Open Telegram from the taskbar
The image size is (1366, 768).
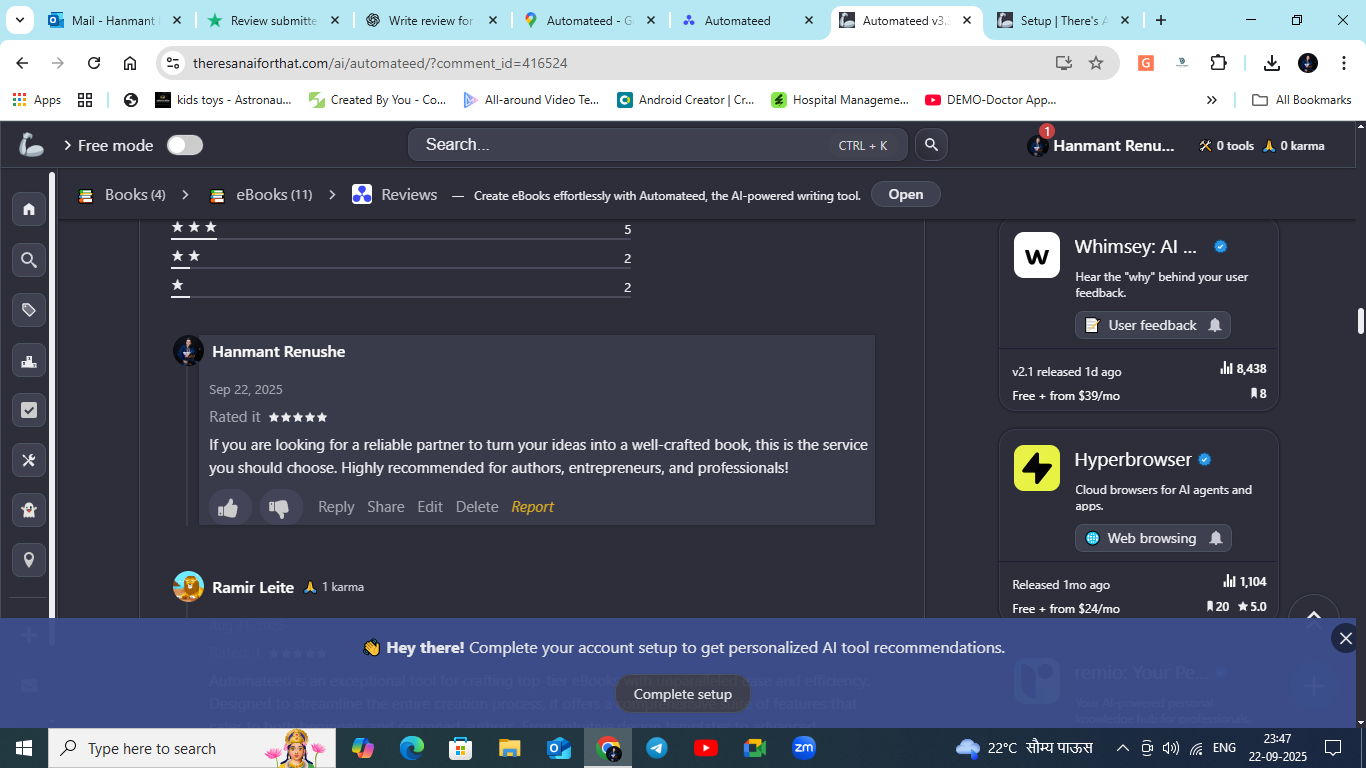click(x=657, y=748)
